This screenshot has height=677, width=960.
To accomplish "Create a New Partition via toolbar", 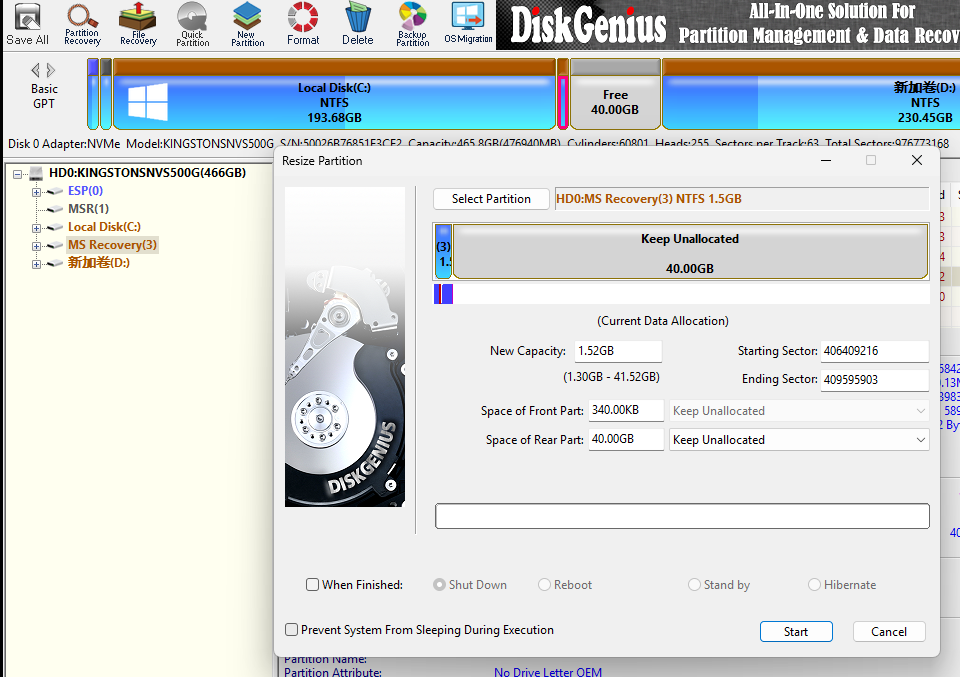I will point(247,24).
